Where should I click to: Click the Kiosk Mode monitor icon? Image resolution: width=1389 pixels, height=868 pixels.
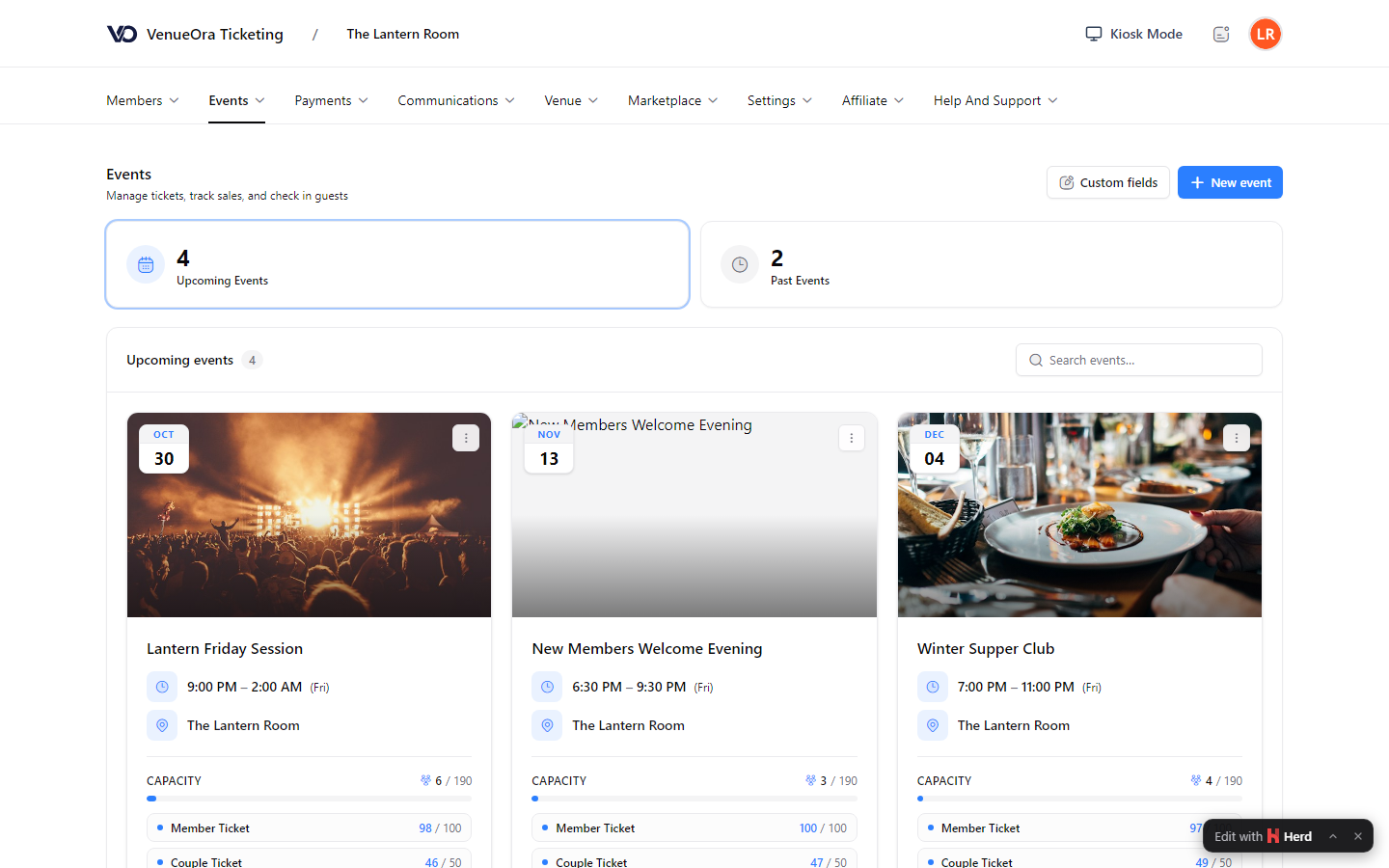pyautogui.click(x=1094, y=34)
